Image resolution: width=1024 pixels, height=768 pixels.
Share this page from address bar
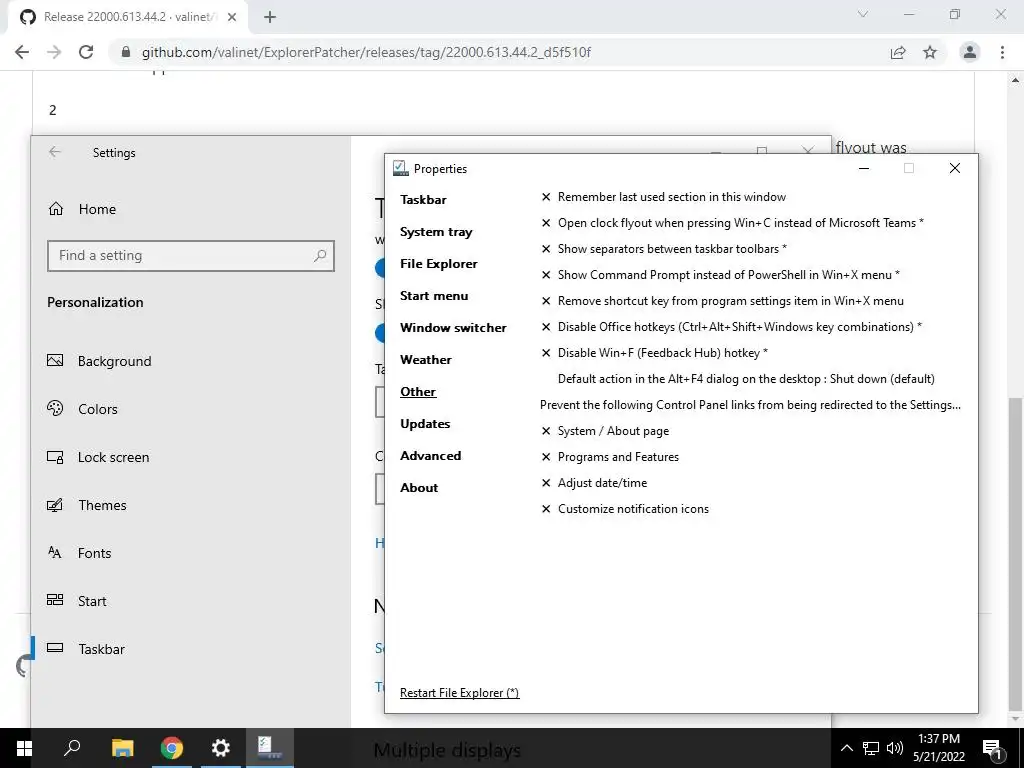tap(898, 52)
